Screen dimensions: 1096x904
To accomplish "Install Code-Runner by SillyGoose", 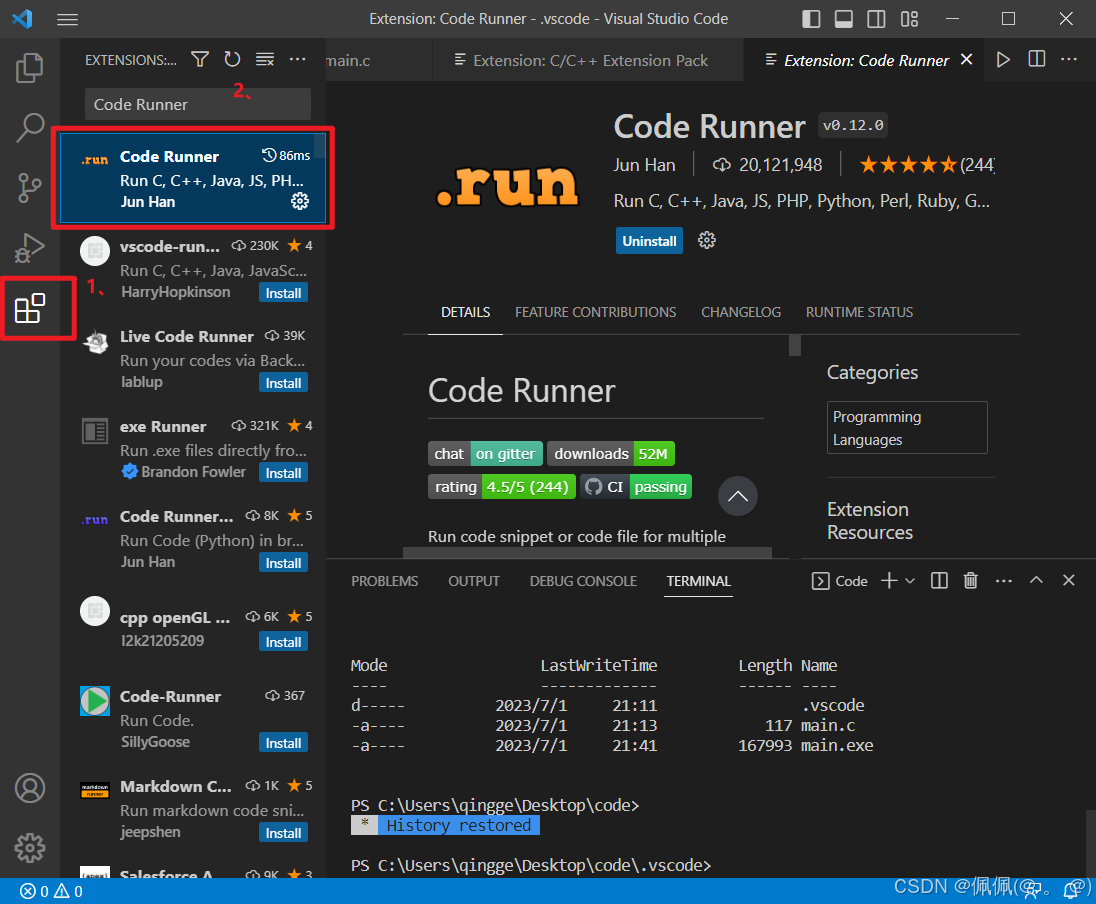I will pyautogui.click(x=283, y=743).
